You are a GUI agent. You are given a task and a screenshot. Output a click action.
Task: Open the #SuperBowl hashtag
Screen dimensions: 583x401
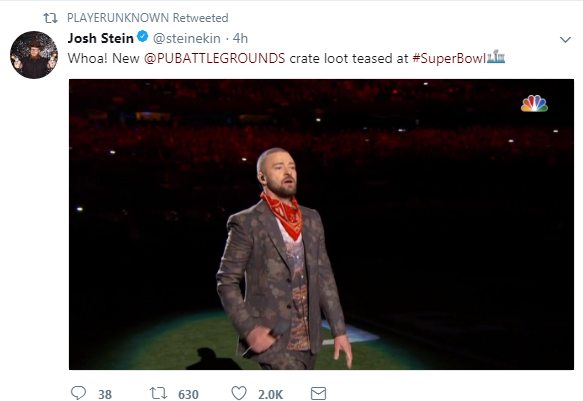click(x=449, y=58)
